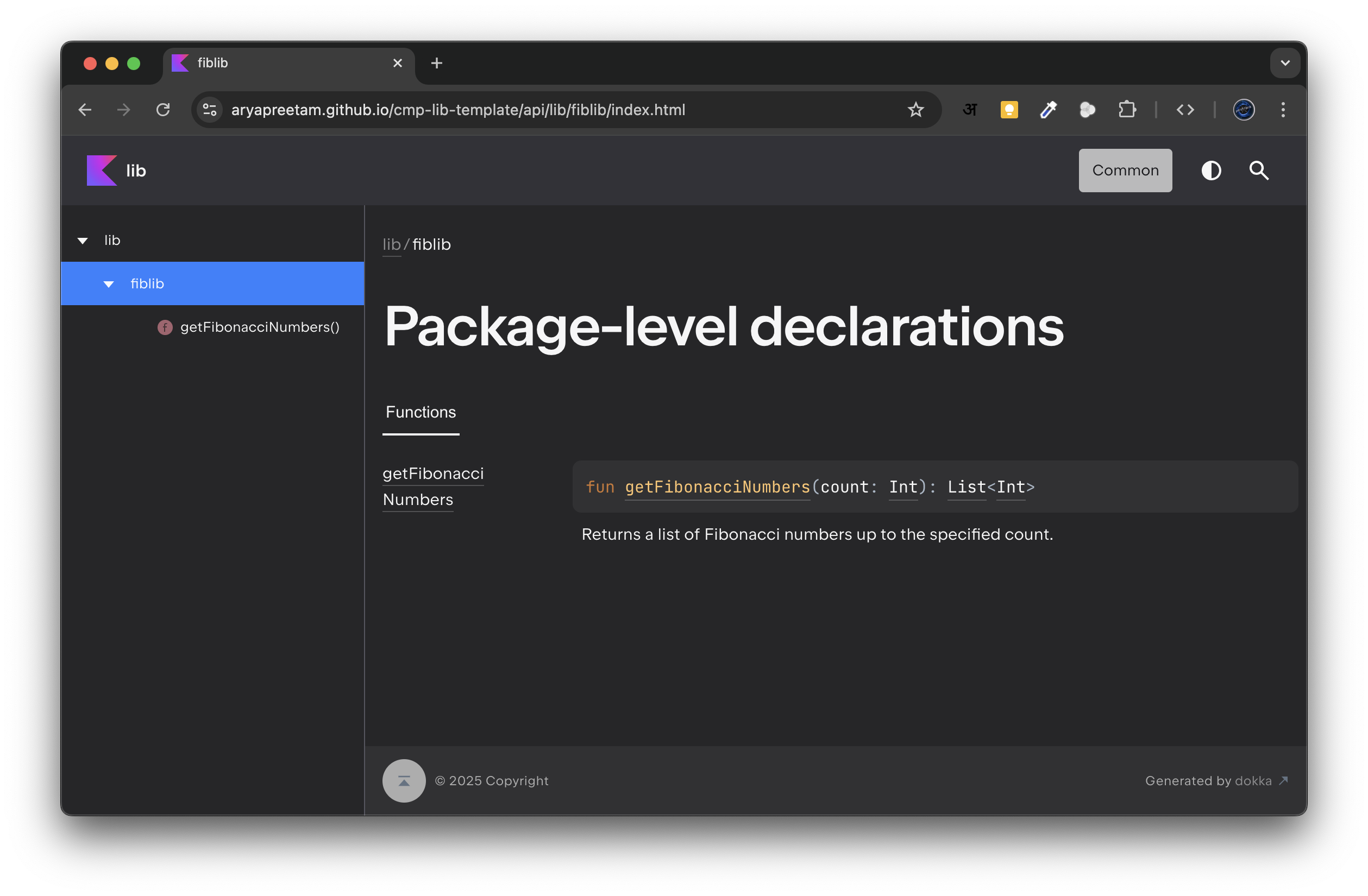Click the scroll-to-top footer button
This screenshot has height=896, width=1368.
(404, 781)
